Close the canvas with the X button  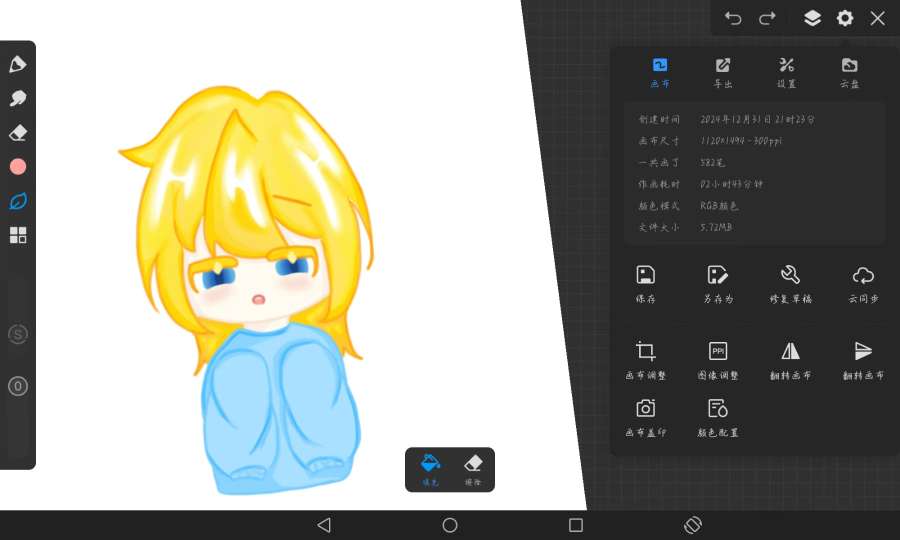coord(878,18)
